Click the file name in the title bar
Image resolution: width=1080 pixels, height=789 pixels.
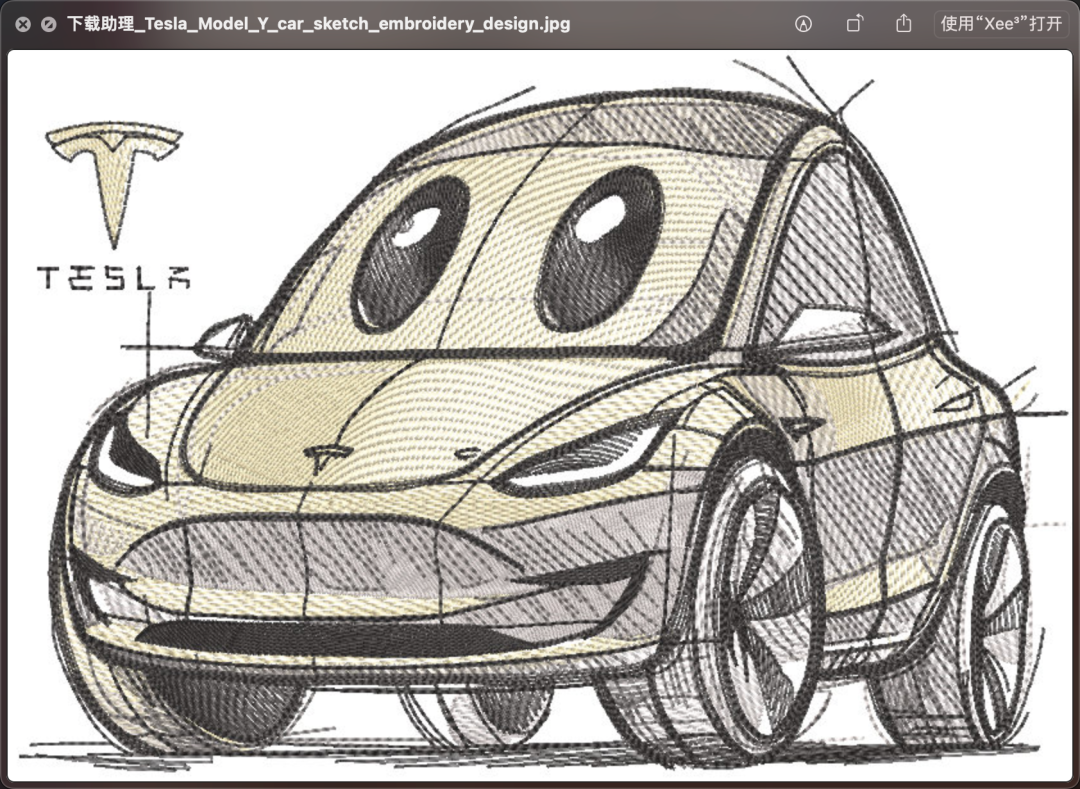pyautogui.click(x=318, y=24)
